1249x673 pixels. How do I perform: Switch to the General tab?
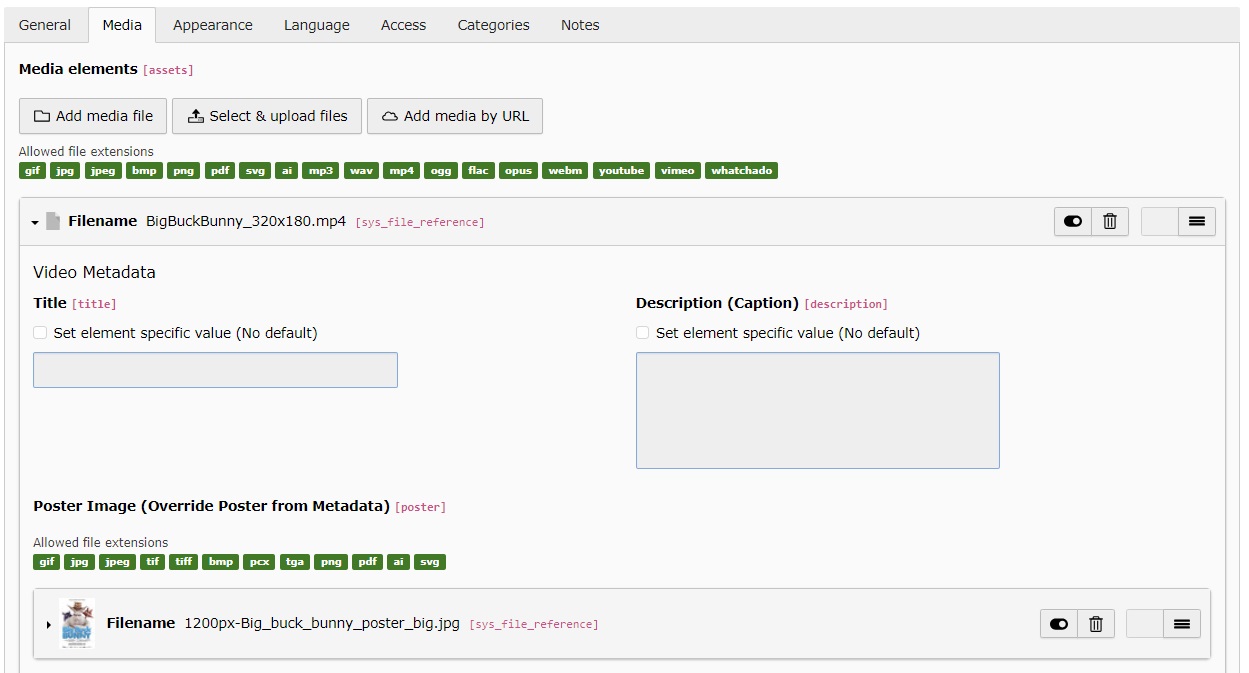pos(45,25)
